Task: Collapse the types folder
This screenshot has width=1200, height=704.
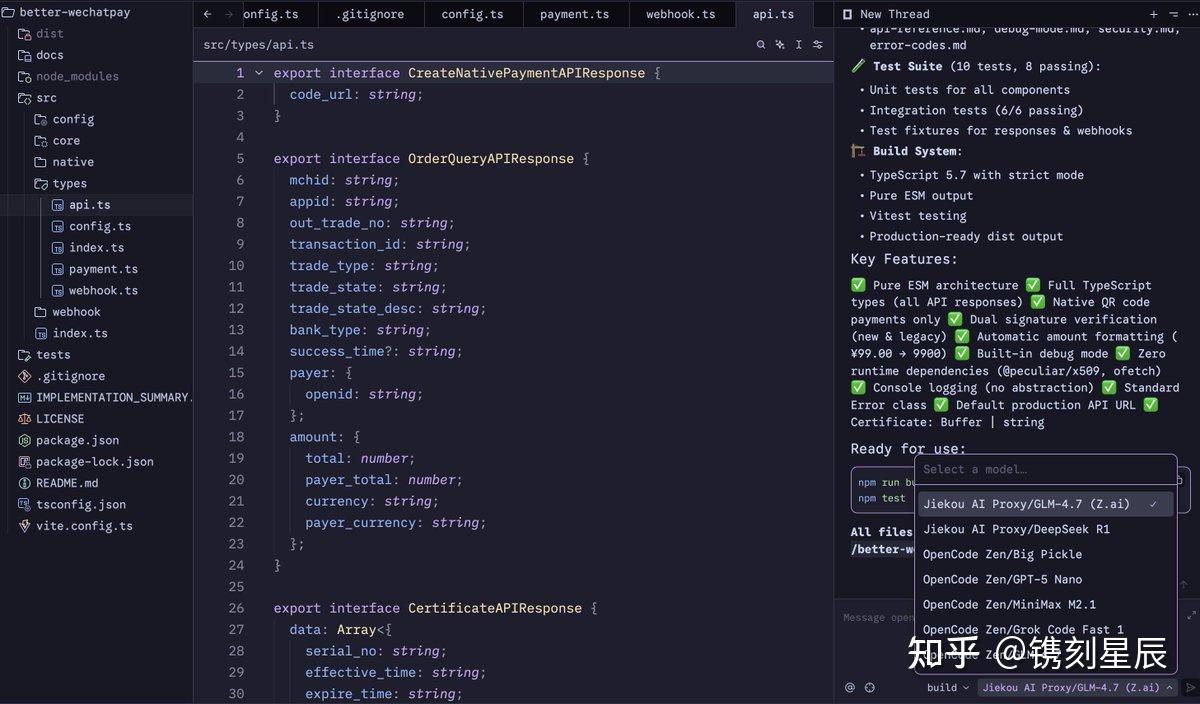Action: tap(60, 183)
